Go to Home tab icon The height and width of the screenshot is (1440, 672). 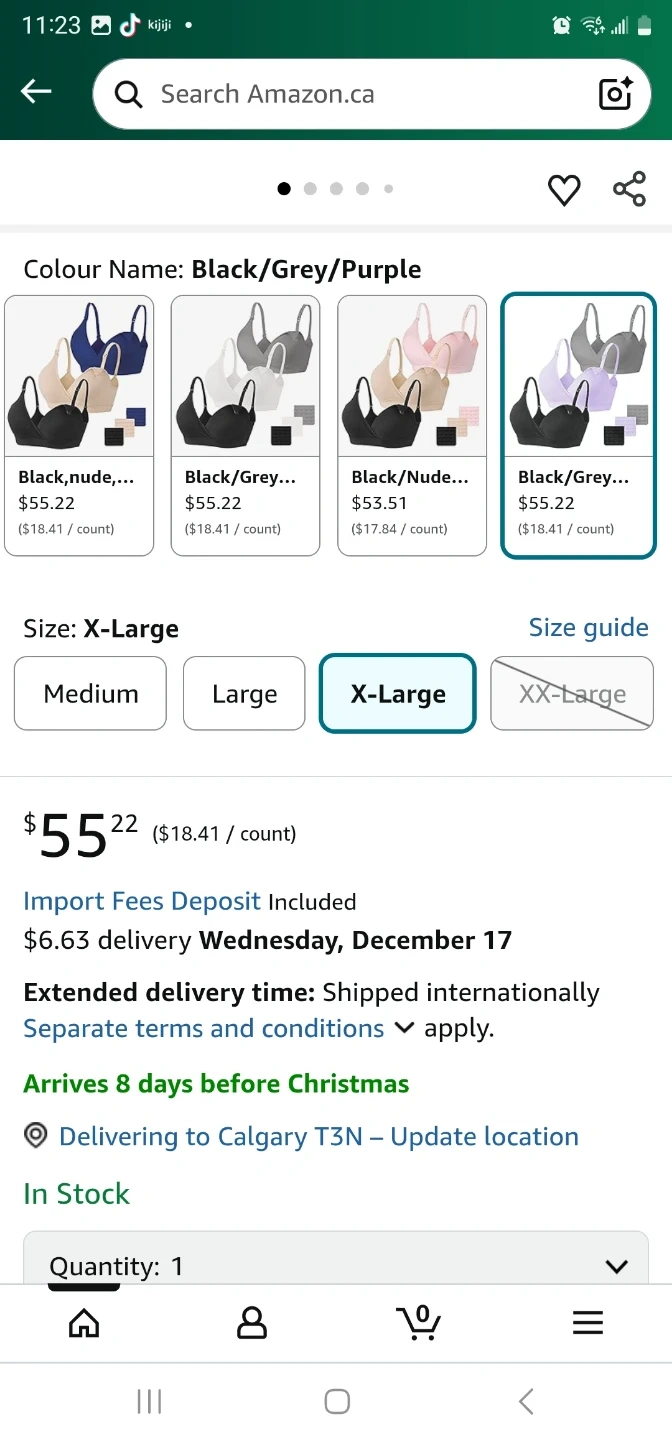(84, 1323)
